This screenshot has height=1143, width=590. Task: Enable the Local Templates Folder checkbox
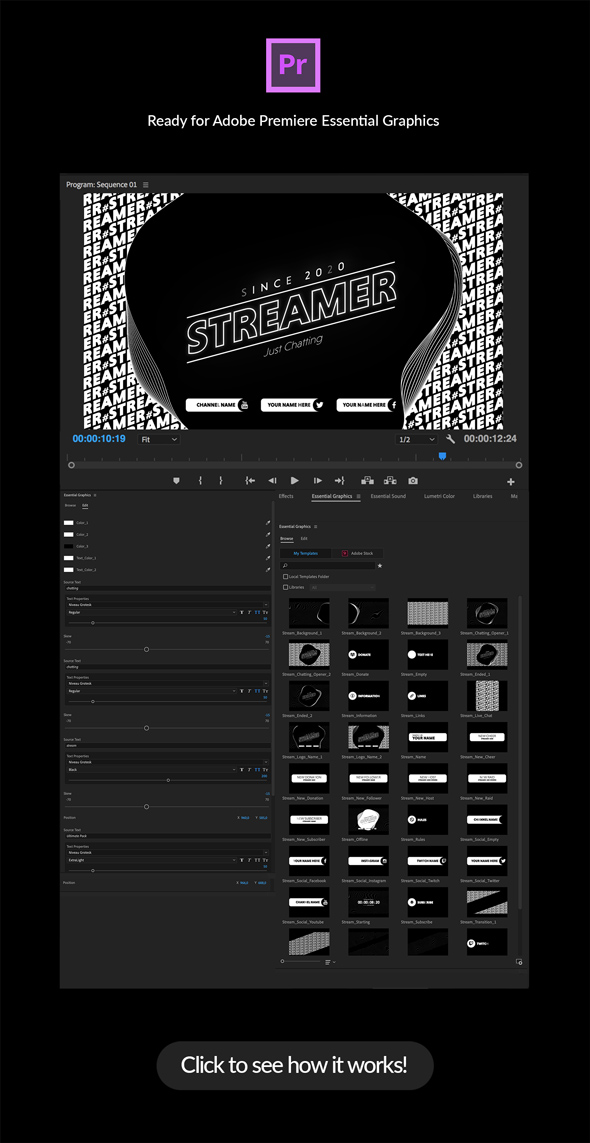(x=285, y=577)
